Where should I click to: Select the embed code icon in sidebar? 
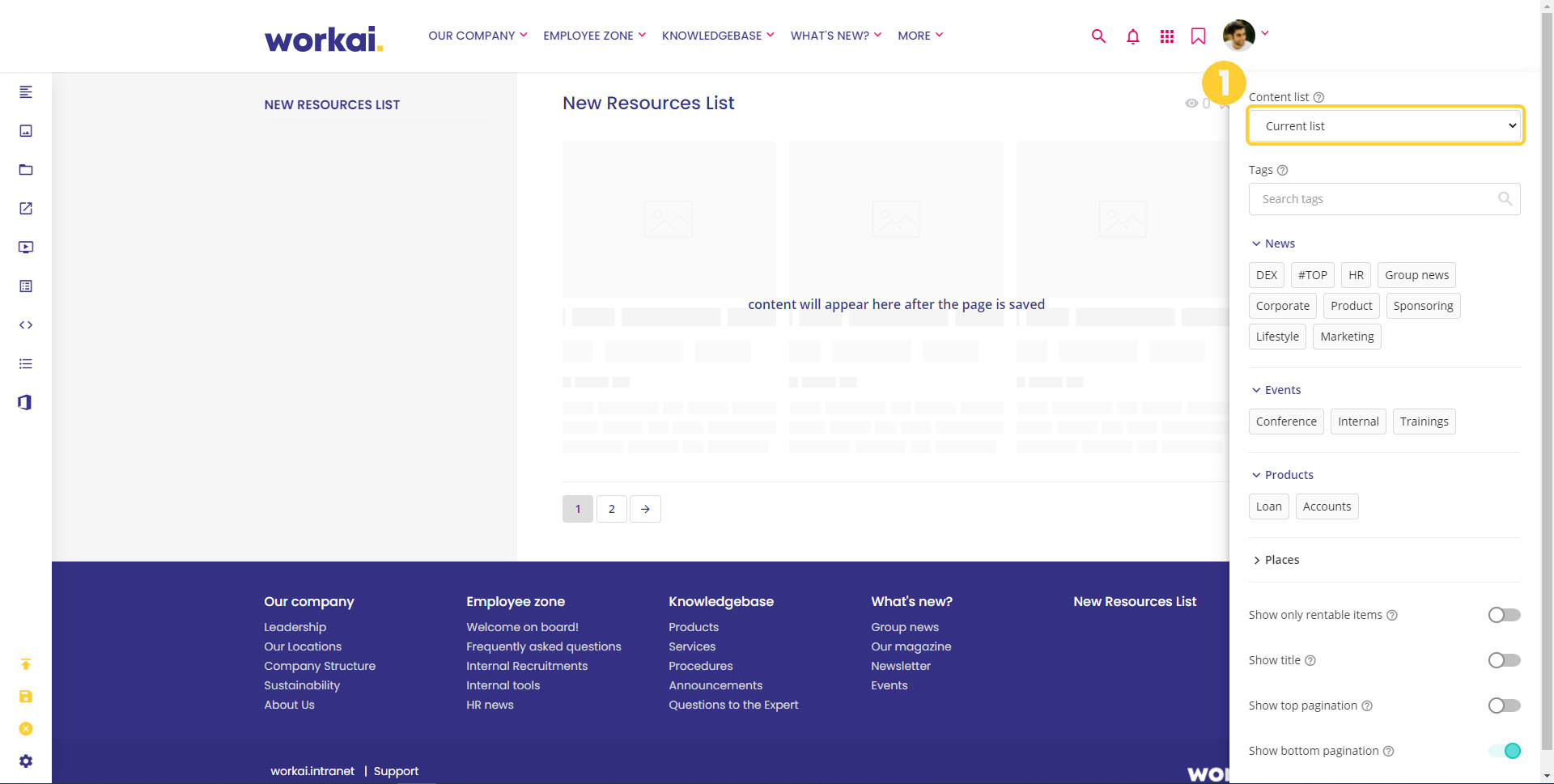click(26, 325)
